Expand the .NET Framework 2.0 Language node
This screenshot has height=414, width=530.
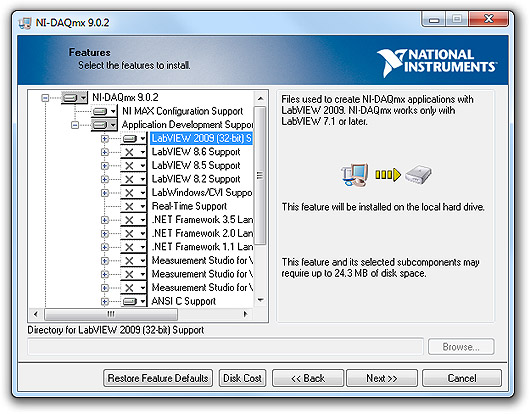[x=105, y=234]
